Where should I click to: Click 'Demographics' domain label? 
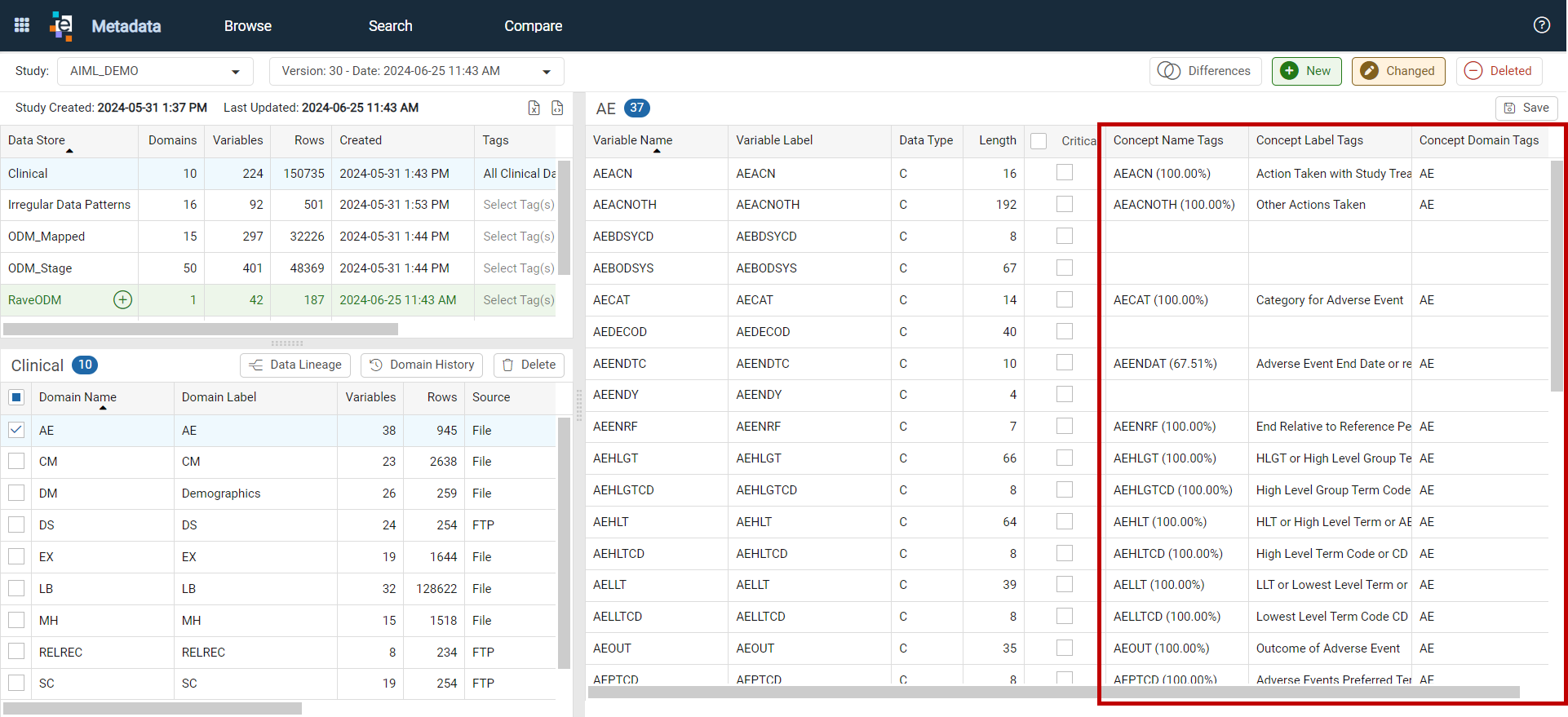tap(221, 493)
